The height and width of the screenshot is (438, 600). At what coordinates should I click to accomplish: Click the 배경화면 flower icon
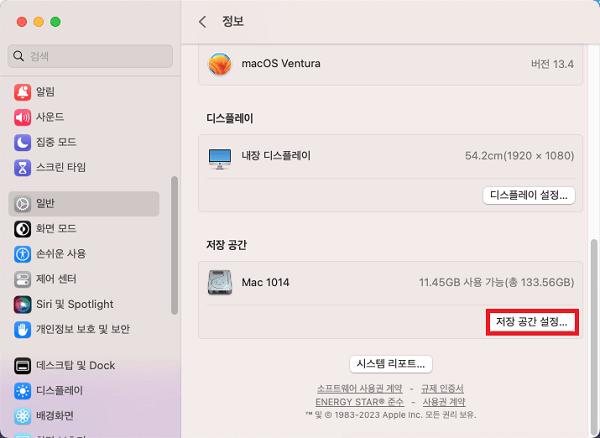coord(22,416)
